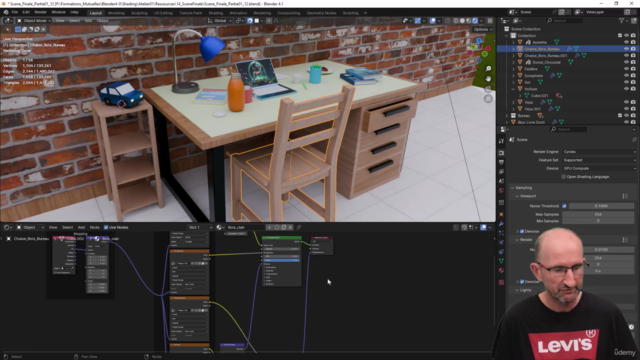
Task: Select Chaise_Bois_Bureau.001 in outliner
Action: 546,56
